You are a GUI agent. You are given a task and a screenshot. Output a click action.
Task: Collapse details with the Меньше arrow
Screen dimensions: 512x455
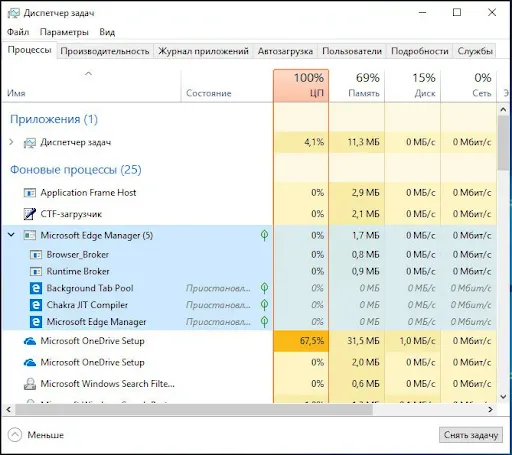tap(15, 435)
